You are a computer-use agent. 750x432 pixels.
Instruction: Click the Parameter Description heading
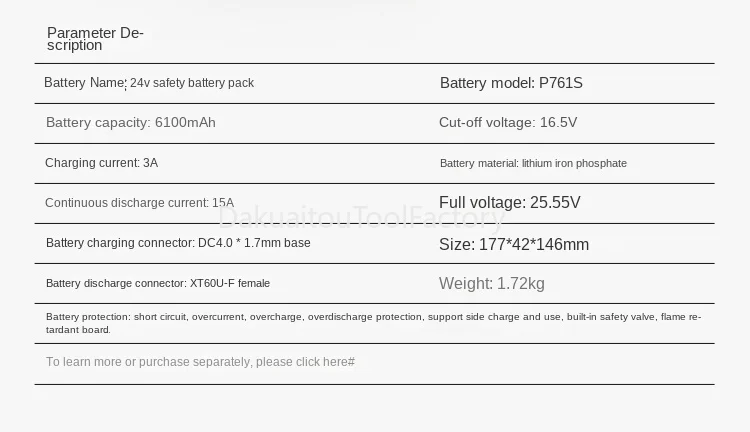pos(95,39)
